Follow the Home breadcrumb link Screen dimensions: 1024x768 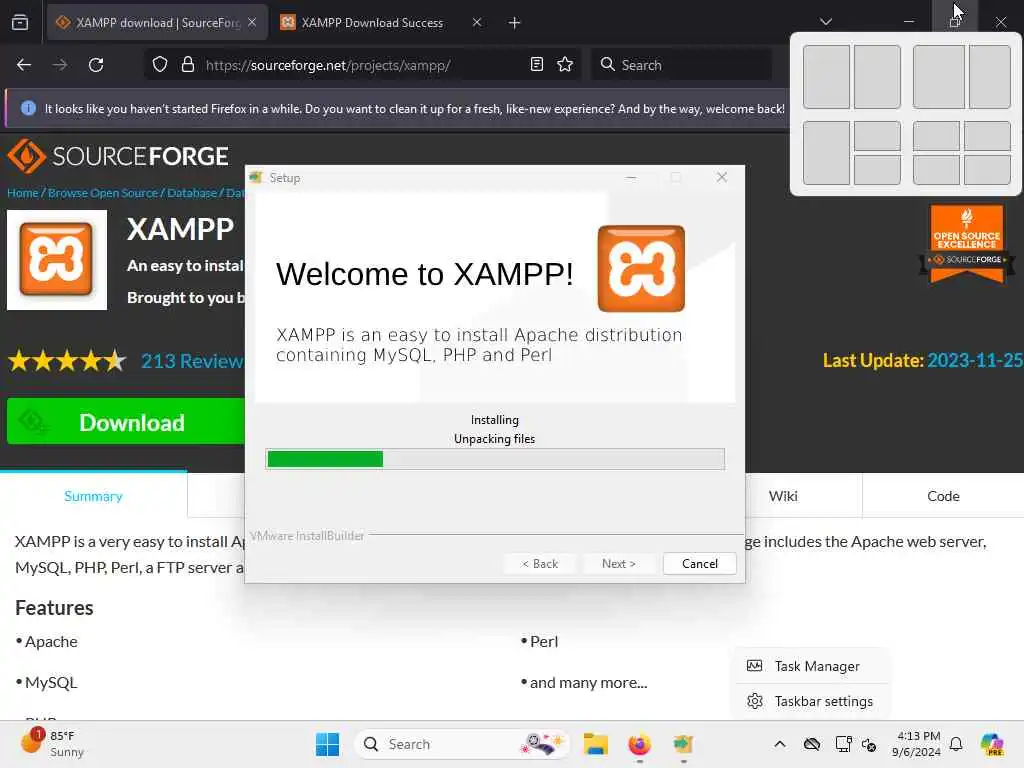pyautogui.click(x=22, y=193)
